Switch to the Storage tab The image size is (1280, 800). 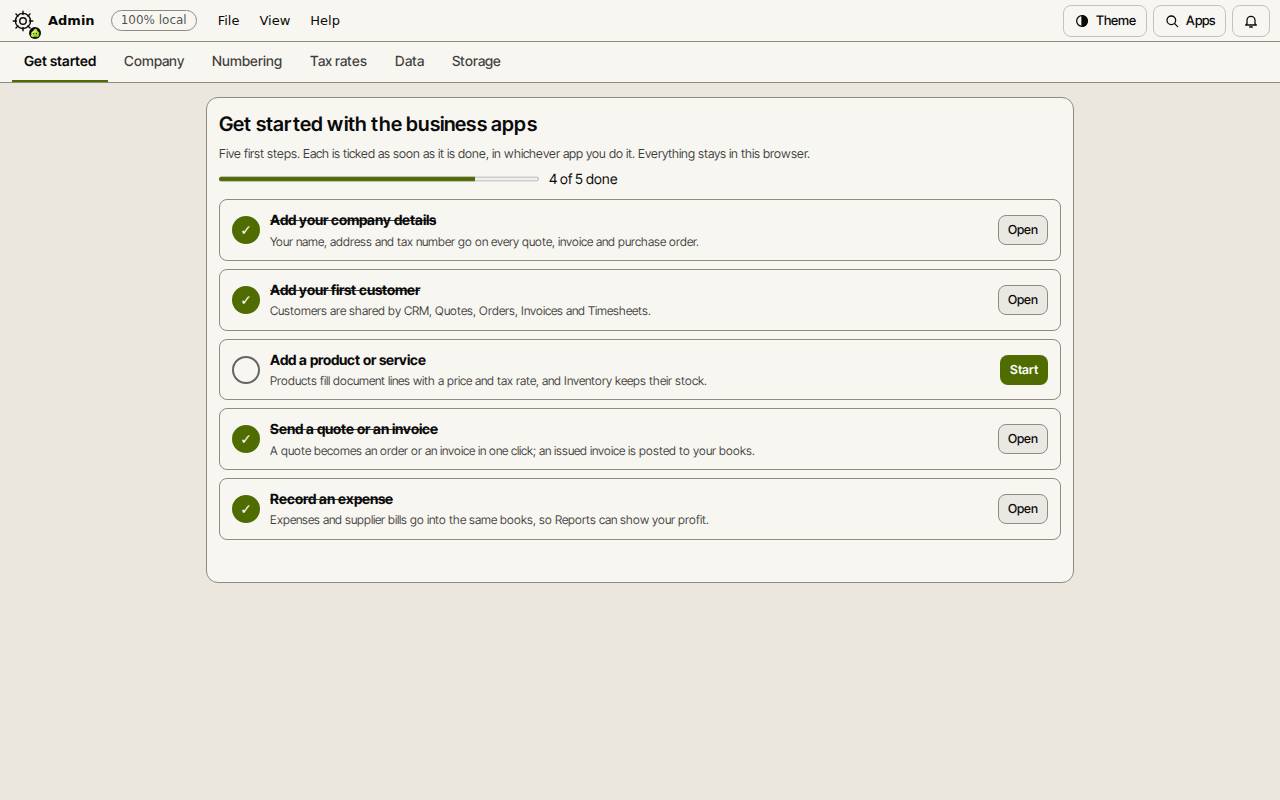coord(476,62)
